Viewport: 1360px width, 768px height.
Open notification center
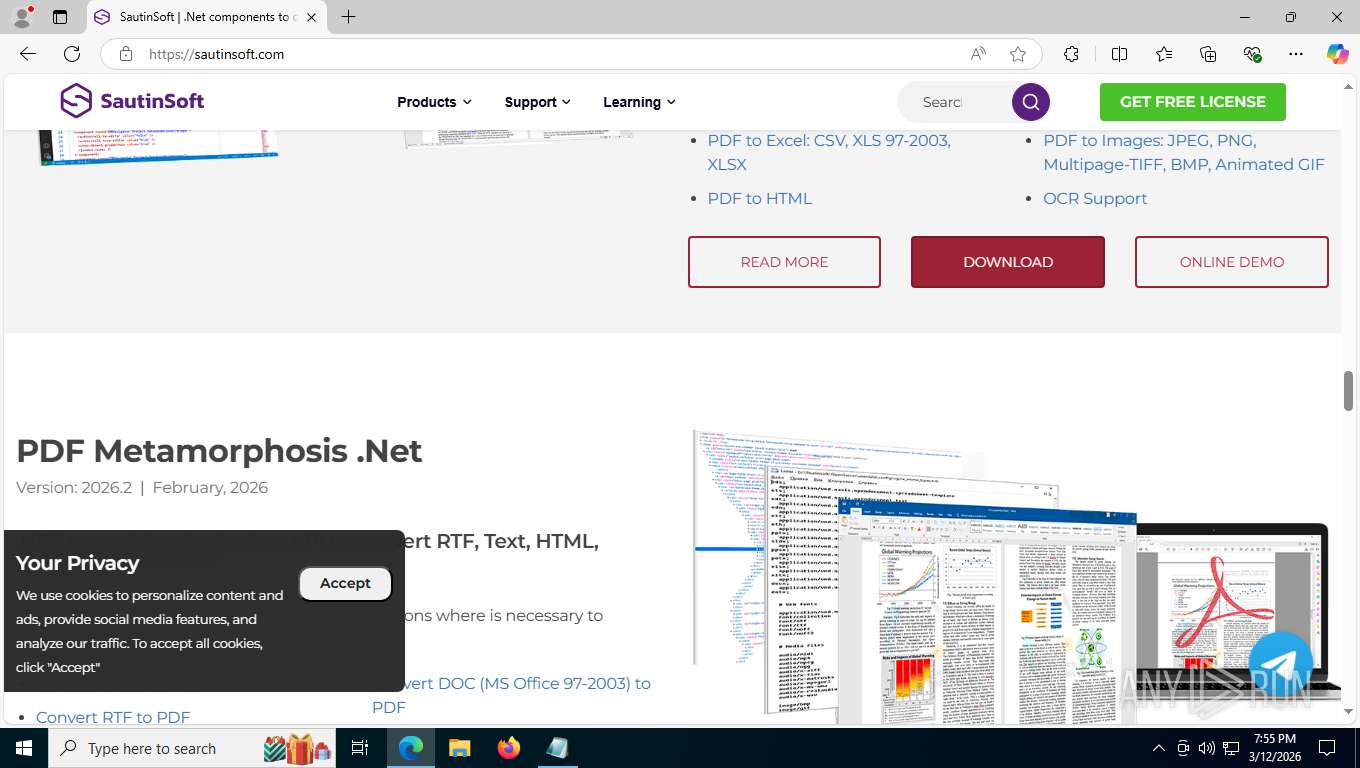(x=1327, y=748)
